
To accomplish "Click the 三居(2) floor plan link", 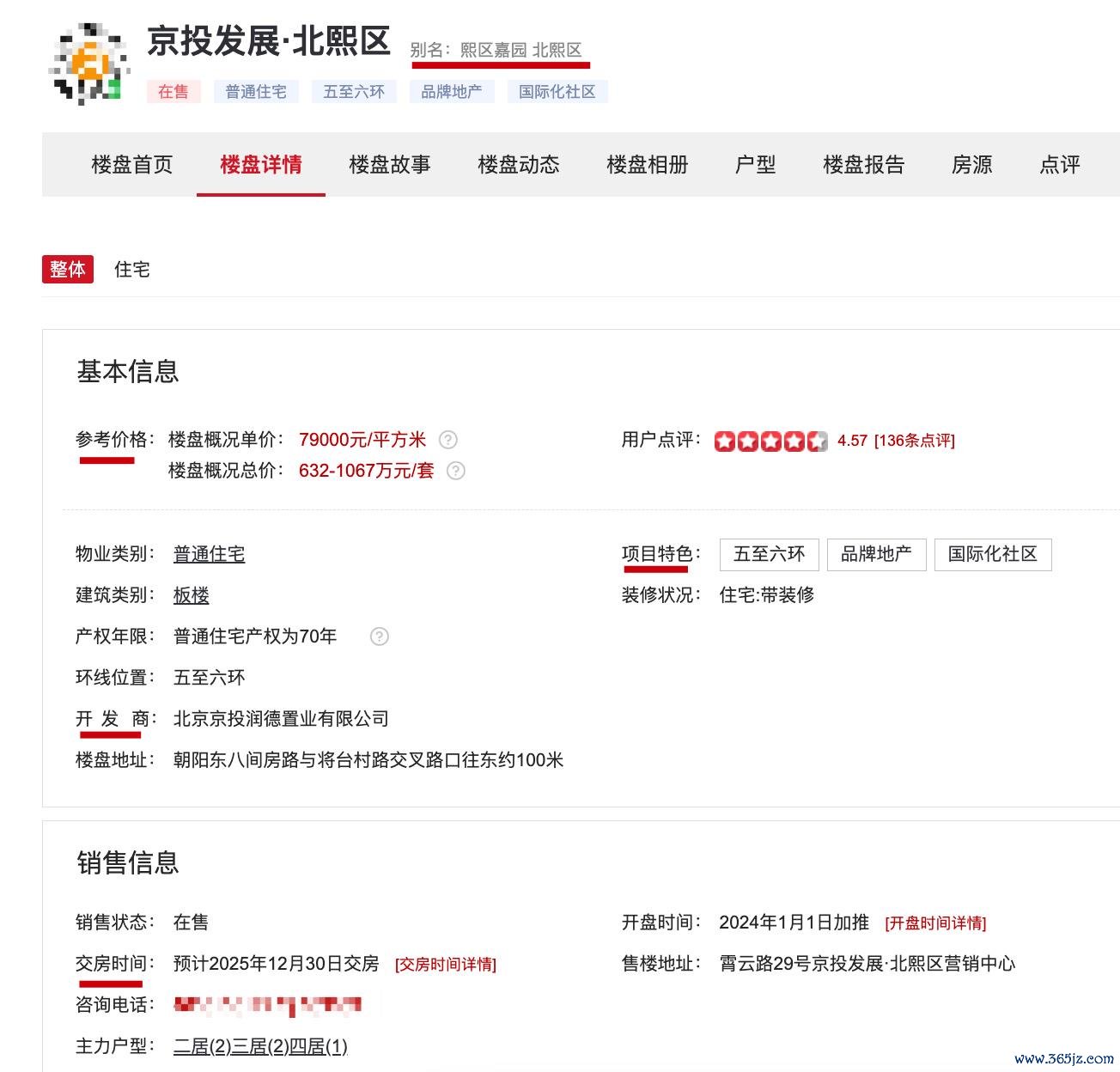I will [260, 1046].
